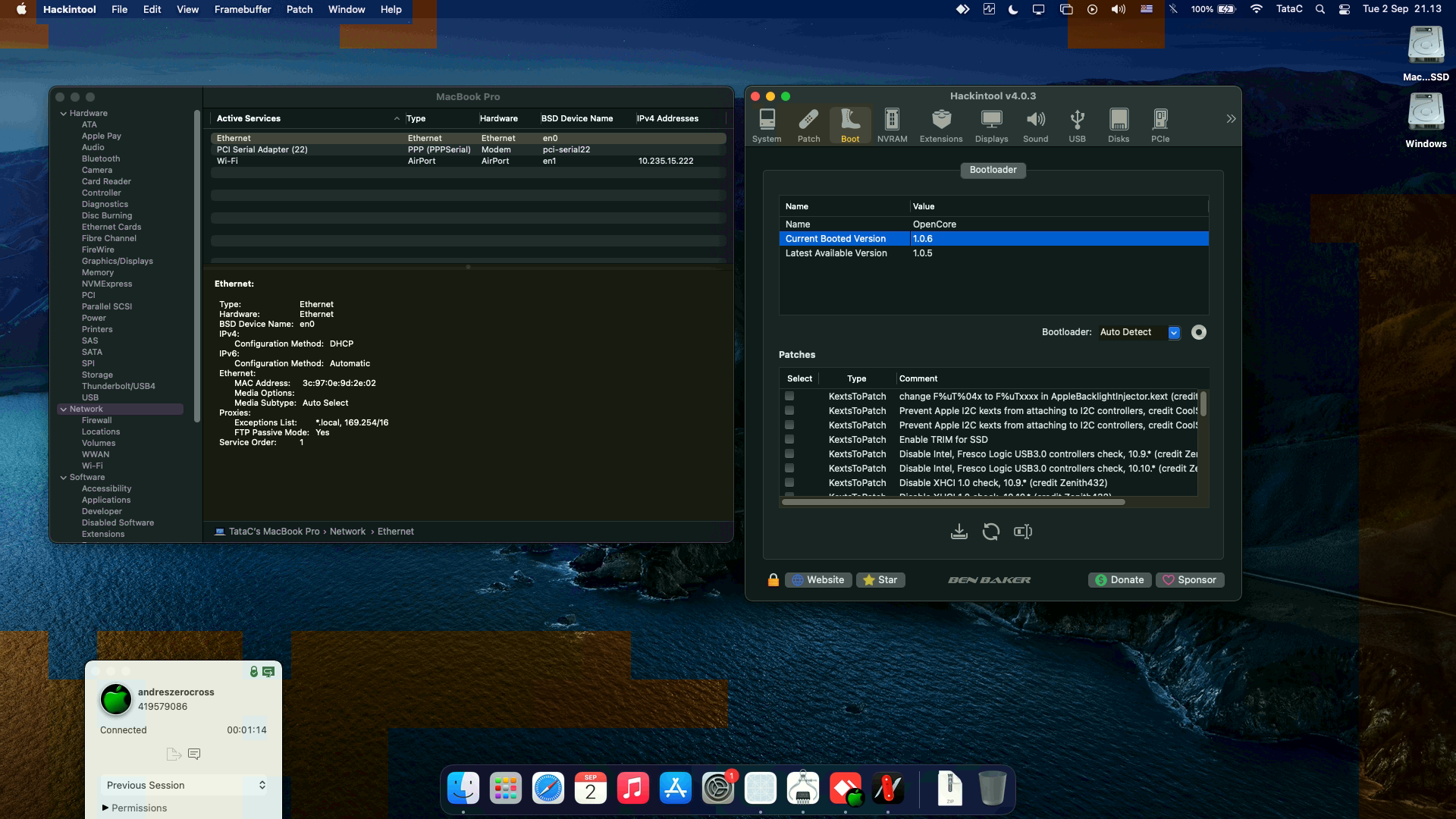This screenshot has width=1456, height=819.
Task: Open the NVRAM panel
Action: [892, 124]
